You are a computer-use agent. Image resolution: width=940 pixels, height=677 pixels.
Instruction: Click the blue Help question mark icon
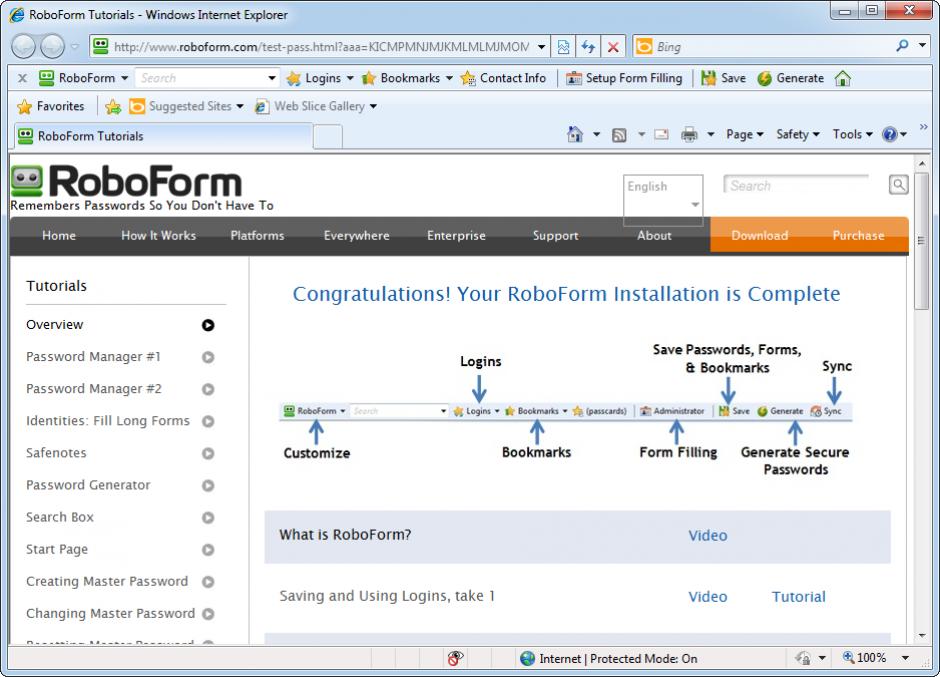tap(890, 134)
